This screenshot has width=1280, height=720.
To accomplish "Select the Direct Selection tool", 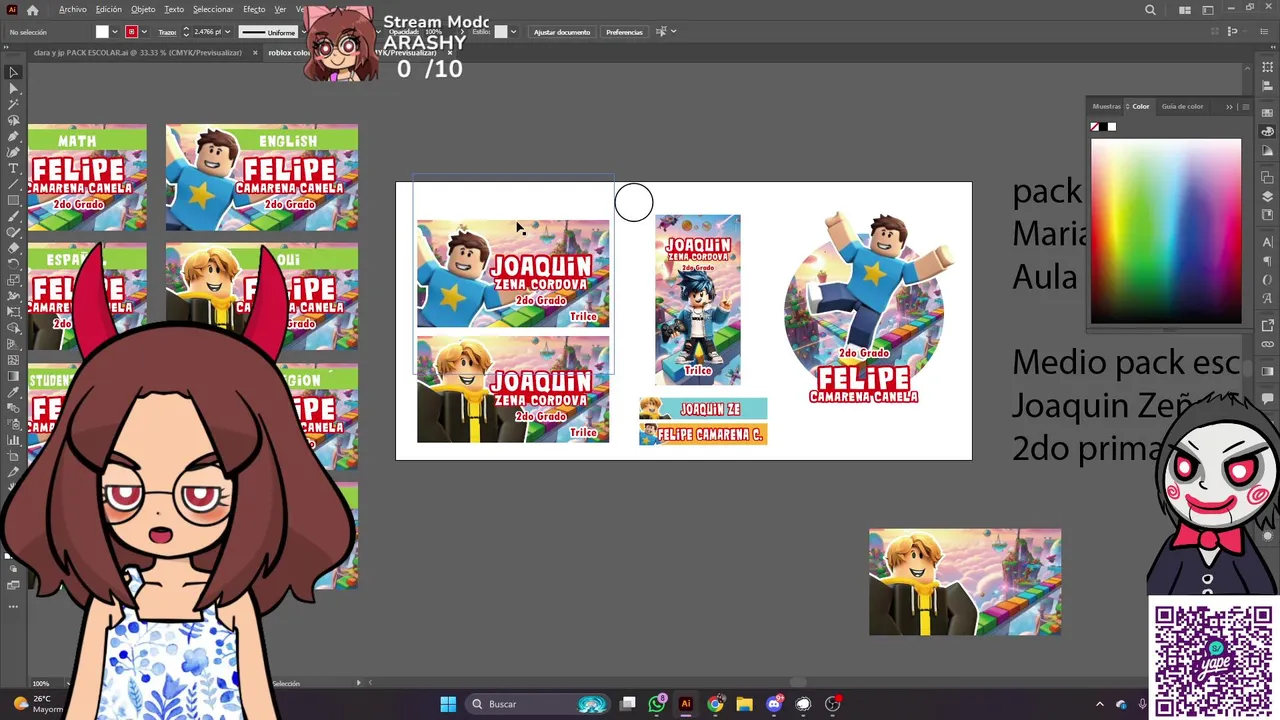I will [13, 88].
